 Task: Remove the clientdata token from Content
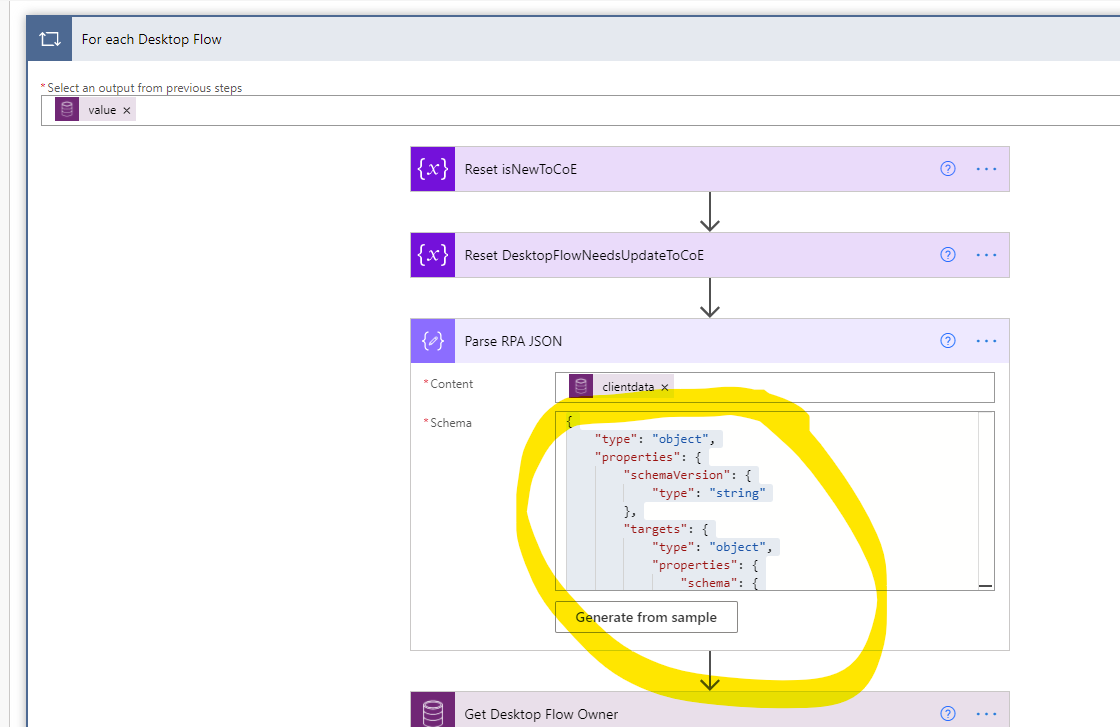[x=665, y=386]
